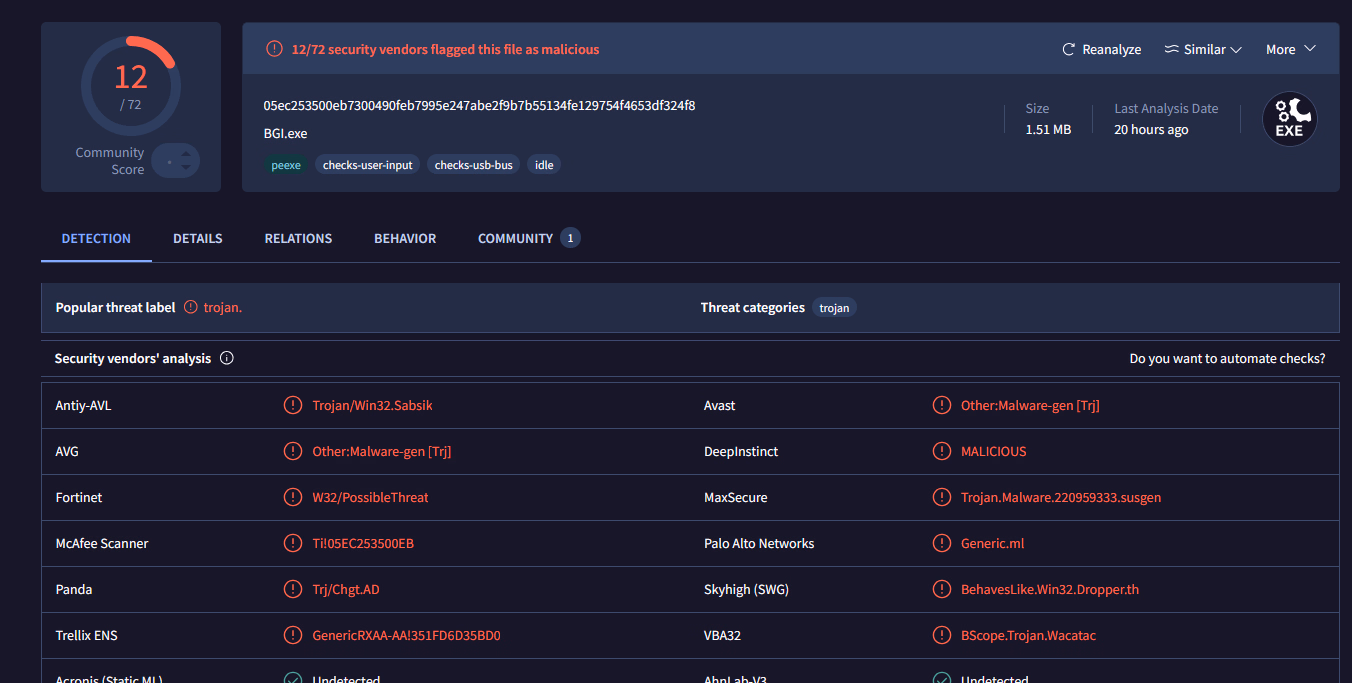
Task: Click the DeepInstinct MALICIOUS verdict
Action: pyautogui.click(x=993, y=451)
